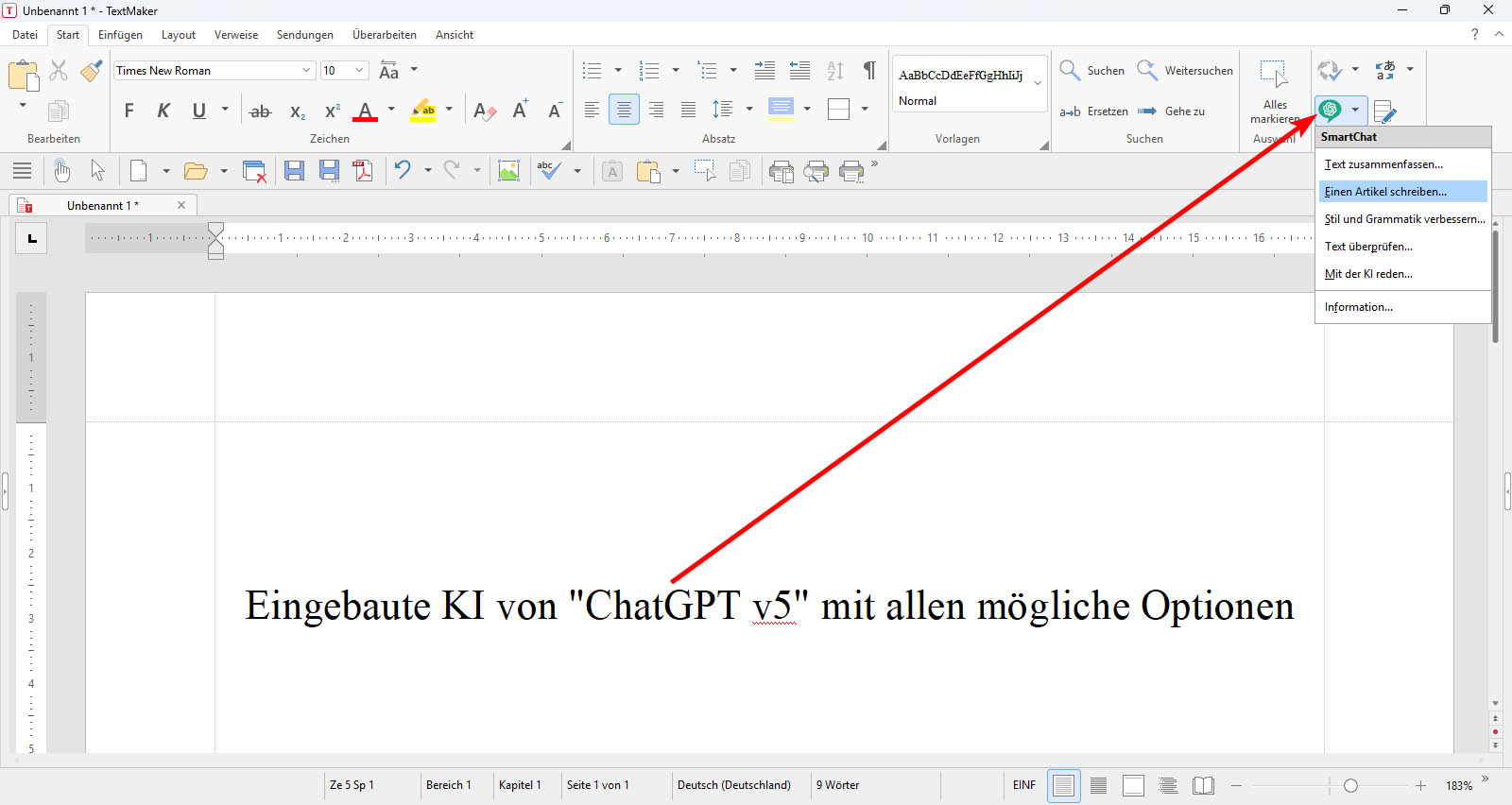Close the Unbenannt 1 document tab

pyautogui.click(x=181, y=205)
